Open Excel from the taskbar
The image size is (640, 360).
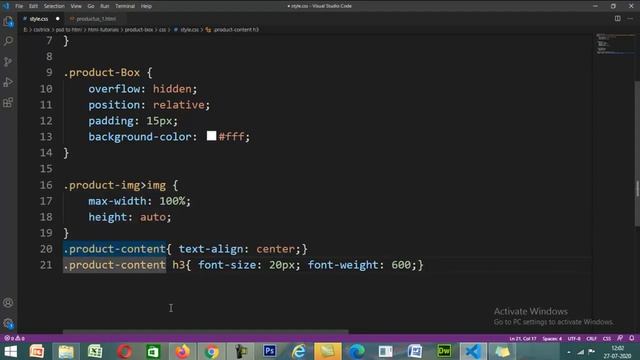click(x=95, y=351)
